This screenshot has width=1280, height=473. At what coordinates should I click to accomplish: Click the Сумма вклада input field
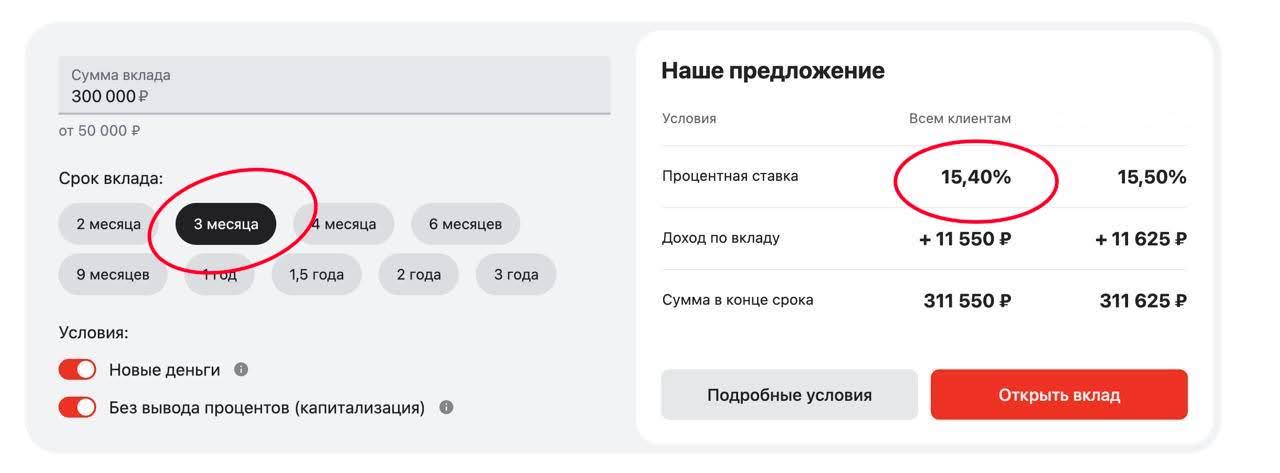(x=334, y=86)
